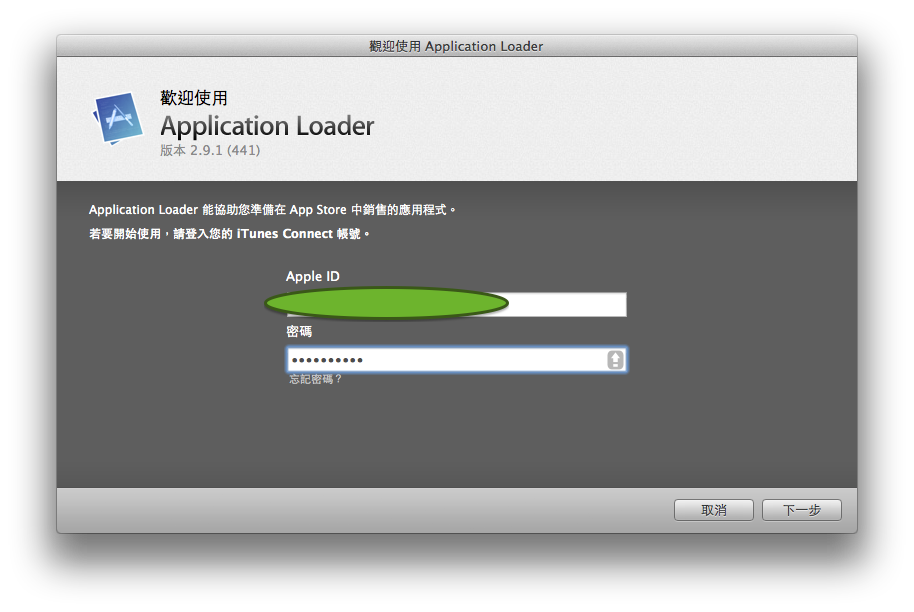Select the 版本 2.9.1 (441) version text
The width and height of the screenshot is (914, 612).
(210, 150)
